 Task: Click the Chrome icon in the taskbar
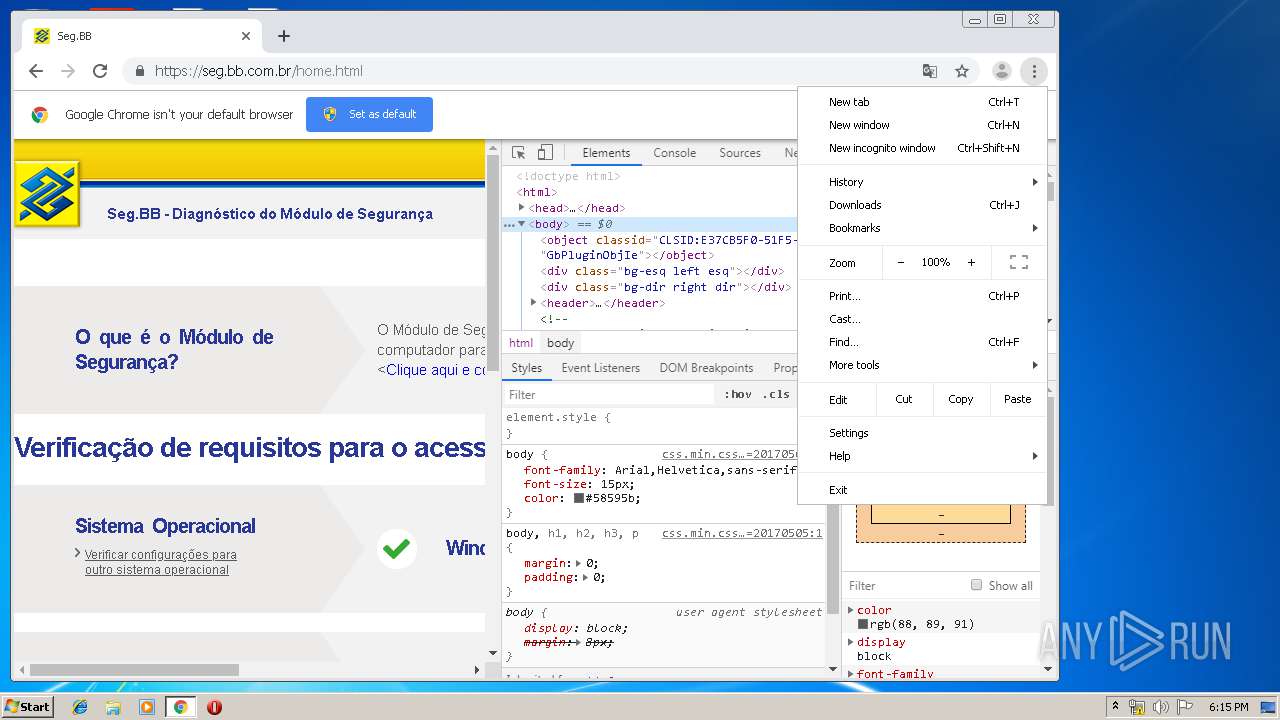click(180, 707)
